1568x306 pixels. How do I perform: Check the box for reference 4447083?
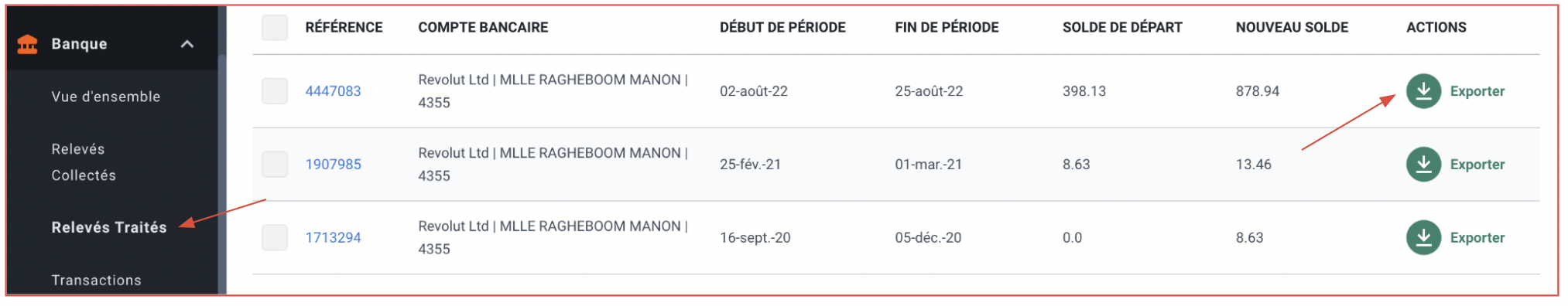275,91
